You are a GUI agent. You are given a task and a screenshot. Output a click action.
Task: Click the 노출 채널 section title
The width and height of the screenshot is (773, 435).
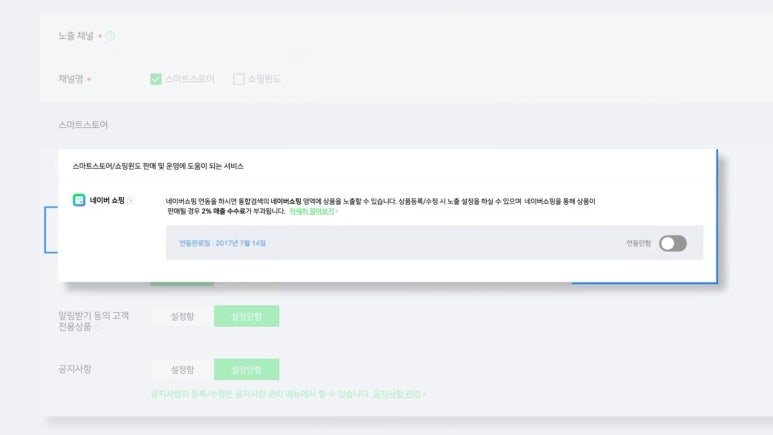76,36
